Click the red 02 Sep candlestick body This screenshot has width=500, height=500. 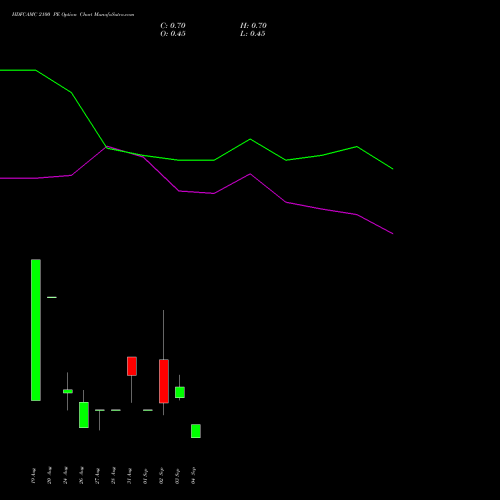tap(164, 381)
